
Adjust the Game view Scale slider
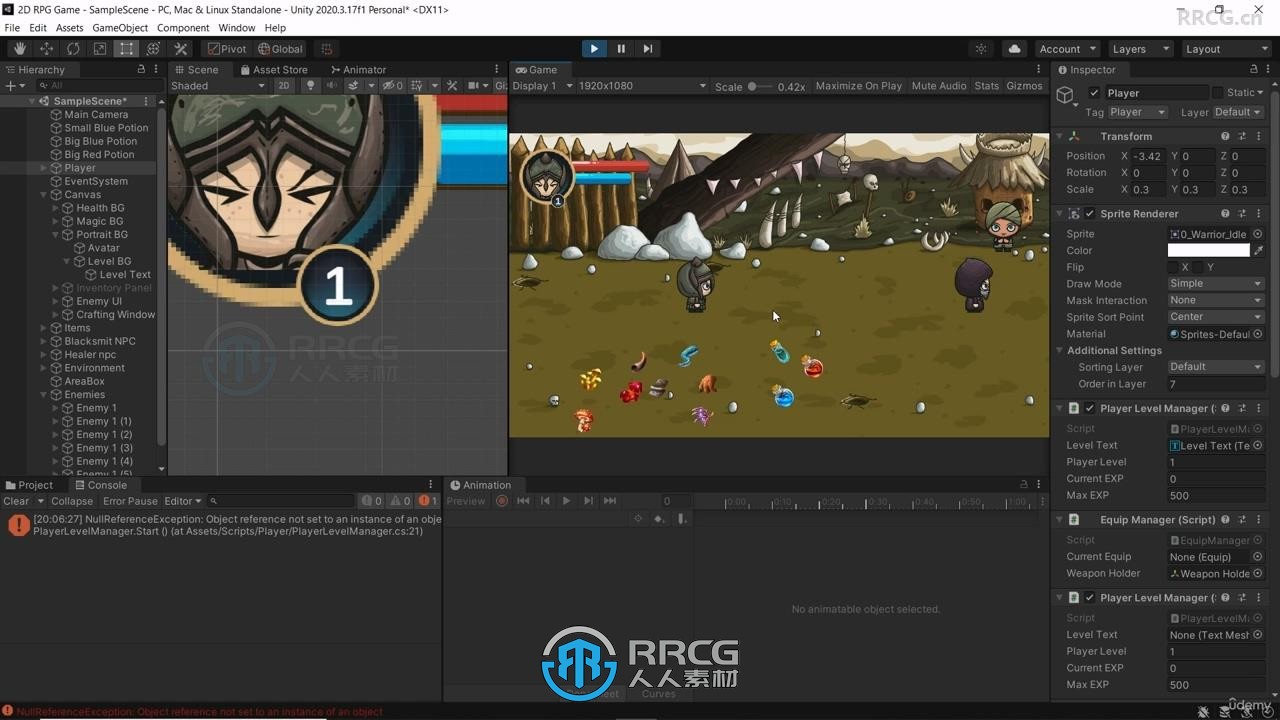(760, 86)
